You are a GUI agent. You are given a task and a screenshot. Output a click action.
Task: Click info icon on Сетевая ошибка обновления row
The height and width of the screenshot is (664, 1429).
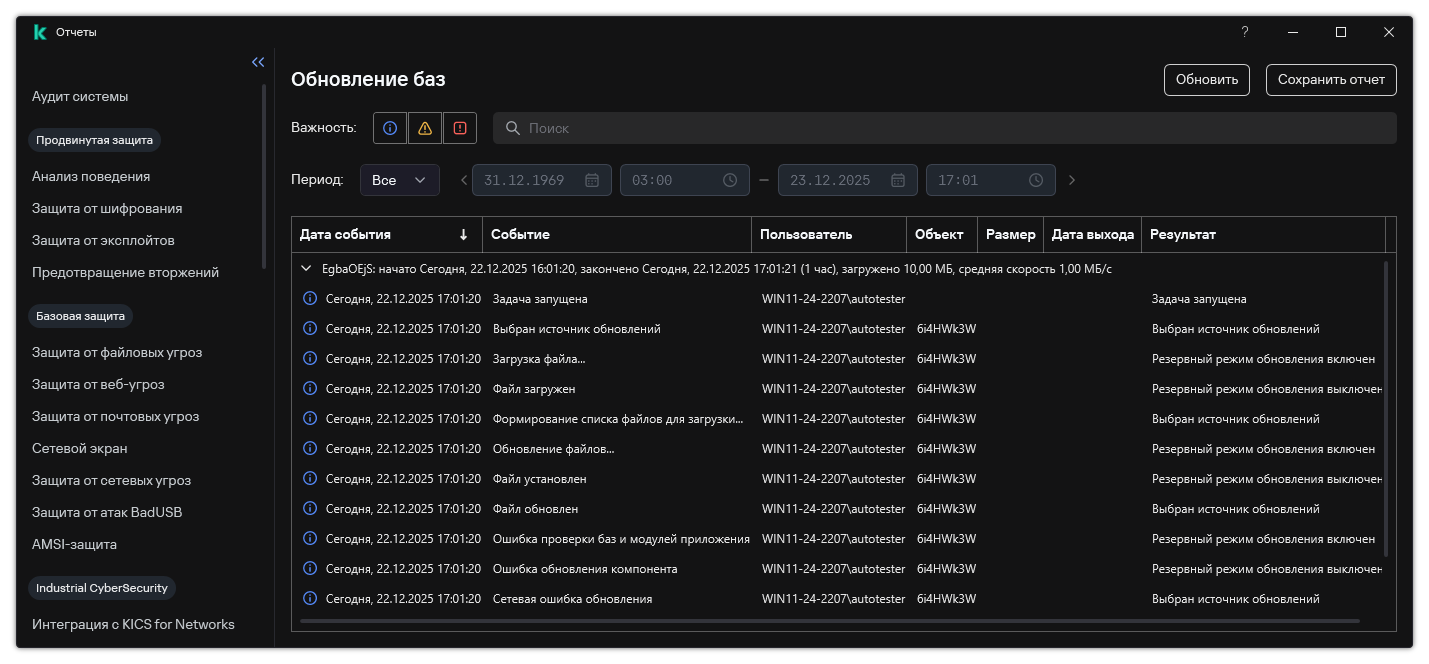[x=310, y=599]
